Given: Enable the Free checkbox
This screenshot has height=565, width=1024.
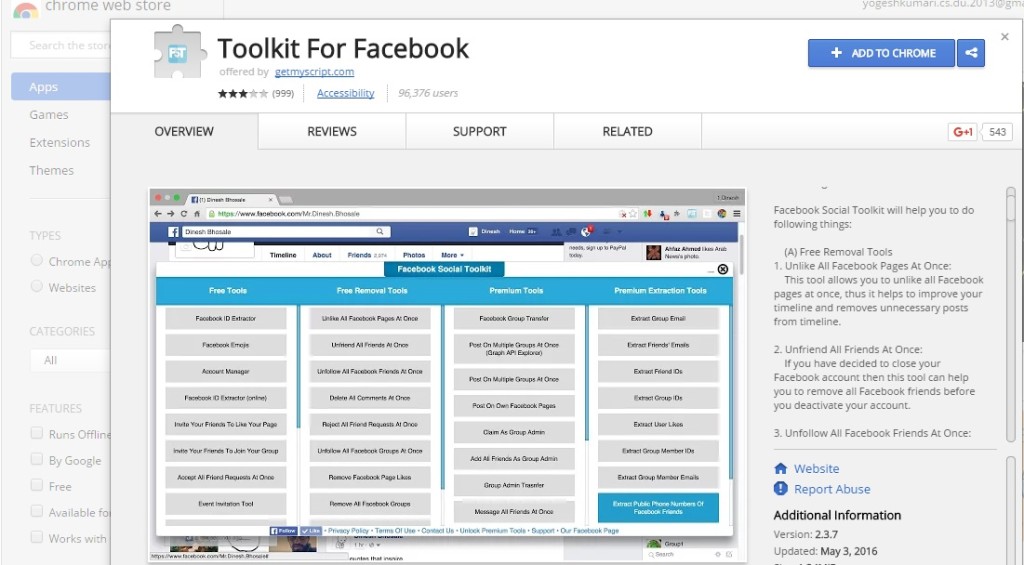Looking at the screenshot, I should pyautogui.click(x=37, y=485).
